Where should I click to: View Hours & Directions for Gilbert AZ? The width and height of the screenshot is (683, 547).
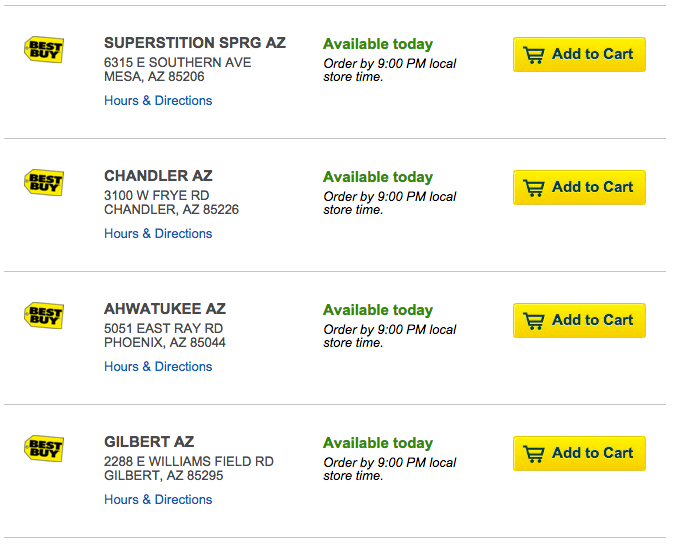coord(158,499)
